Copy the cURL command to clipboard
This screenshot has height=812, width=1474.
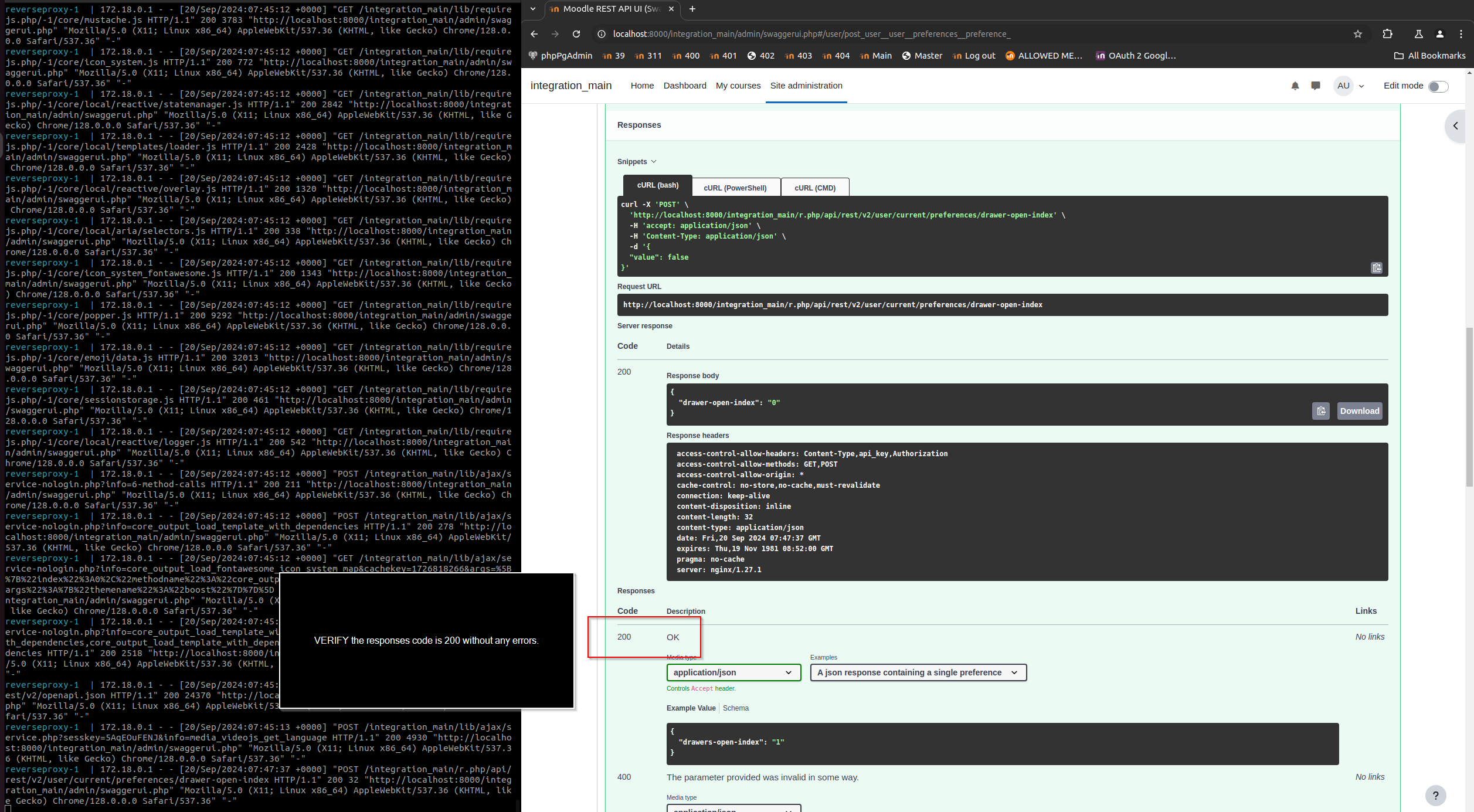click(1377, 268)
